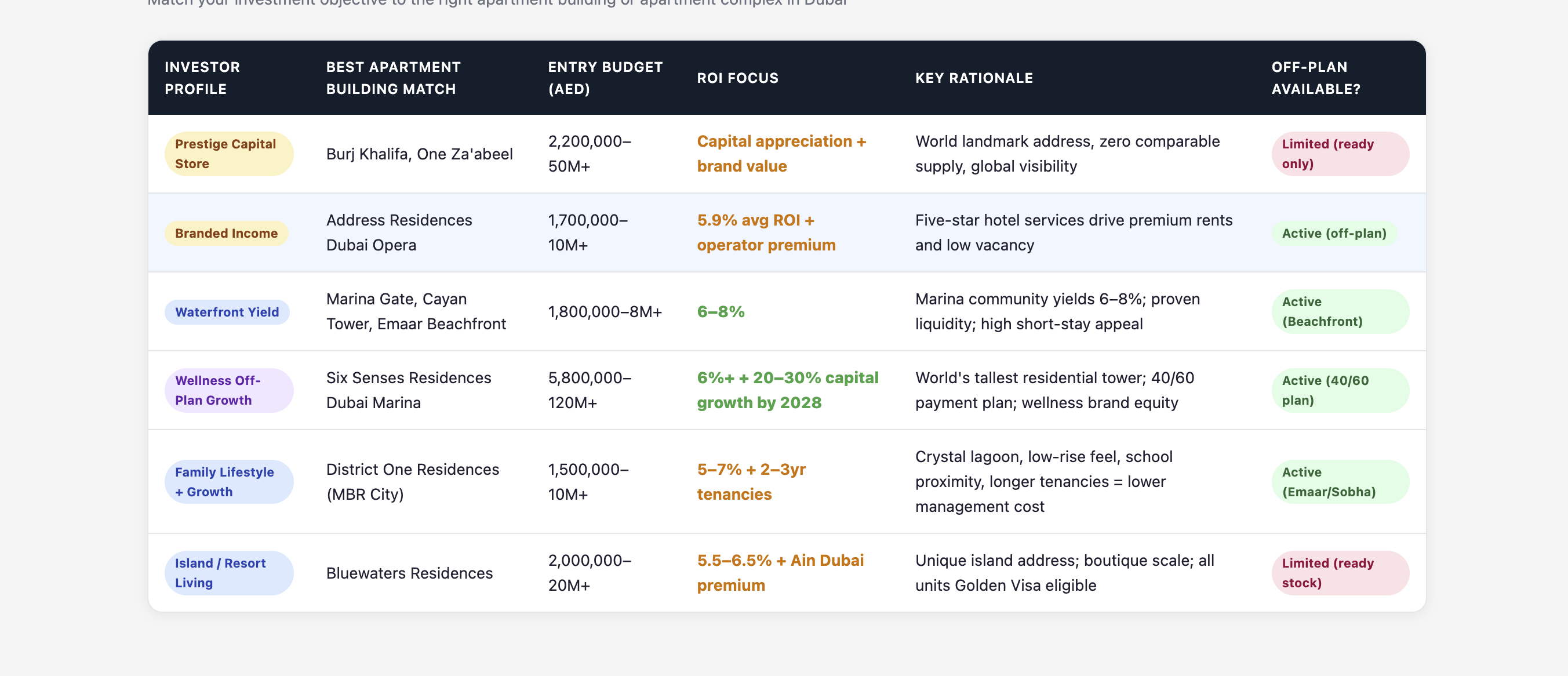Select the Prestige Capital Store badge
1568x676 pixels.
pos(228,154)
